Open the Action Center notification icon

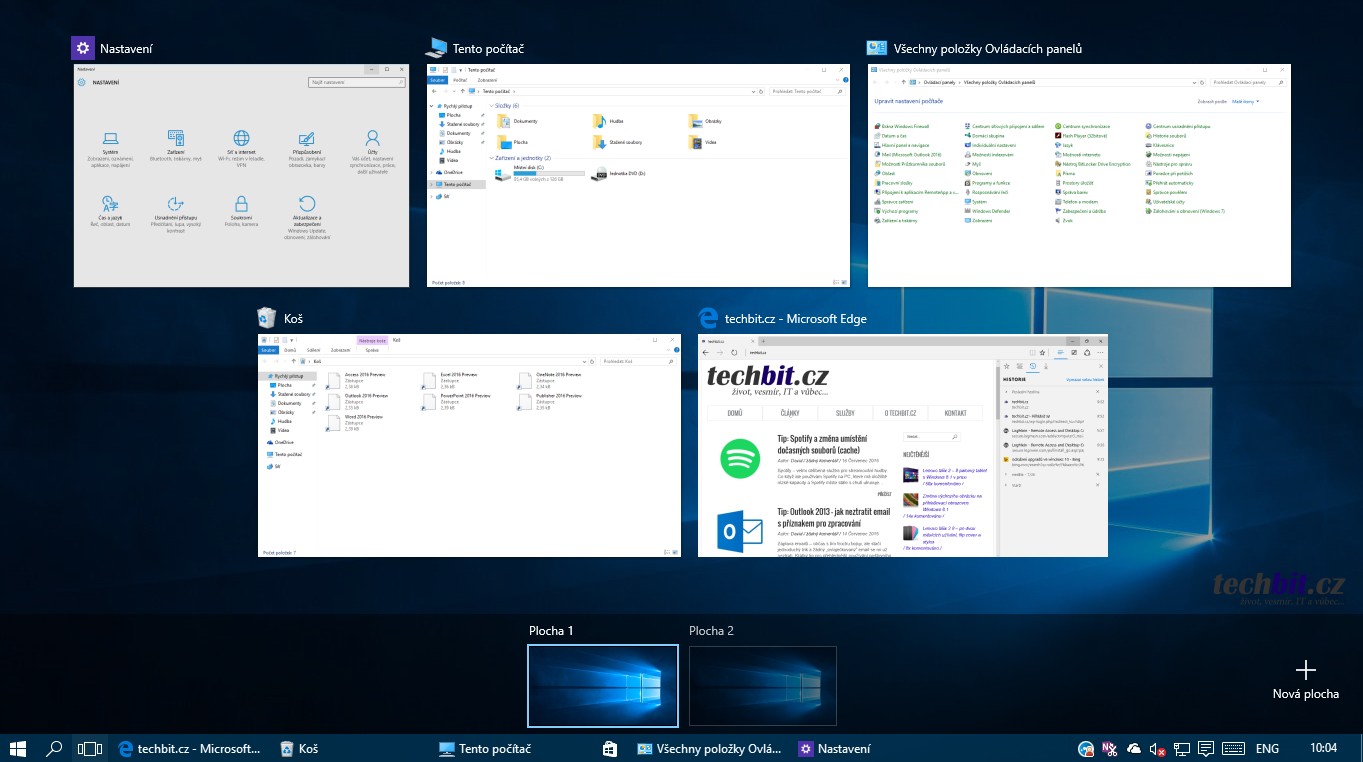(x=1206, y=748)
